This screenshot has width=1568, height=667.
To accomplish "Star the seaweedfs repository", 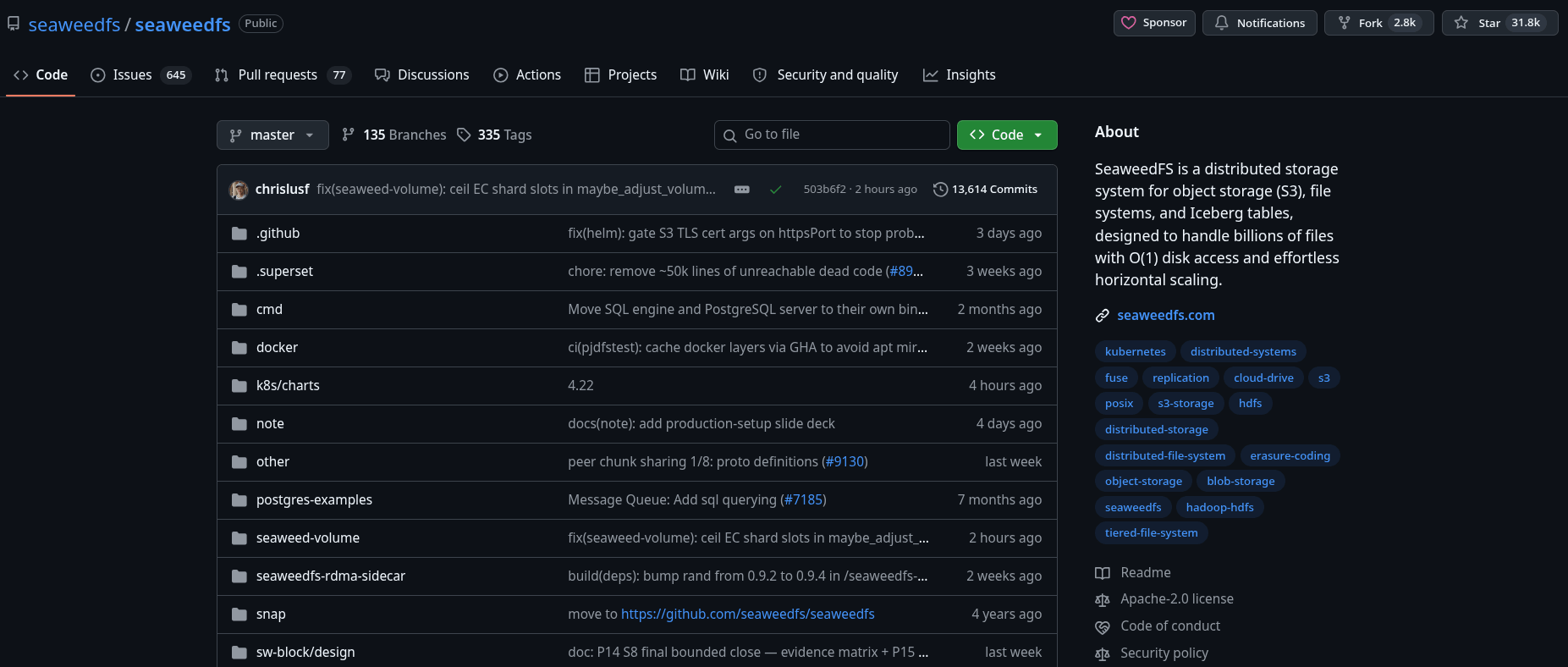I will [x=1500, y=23].
